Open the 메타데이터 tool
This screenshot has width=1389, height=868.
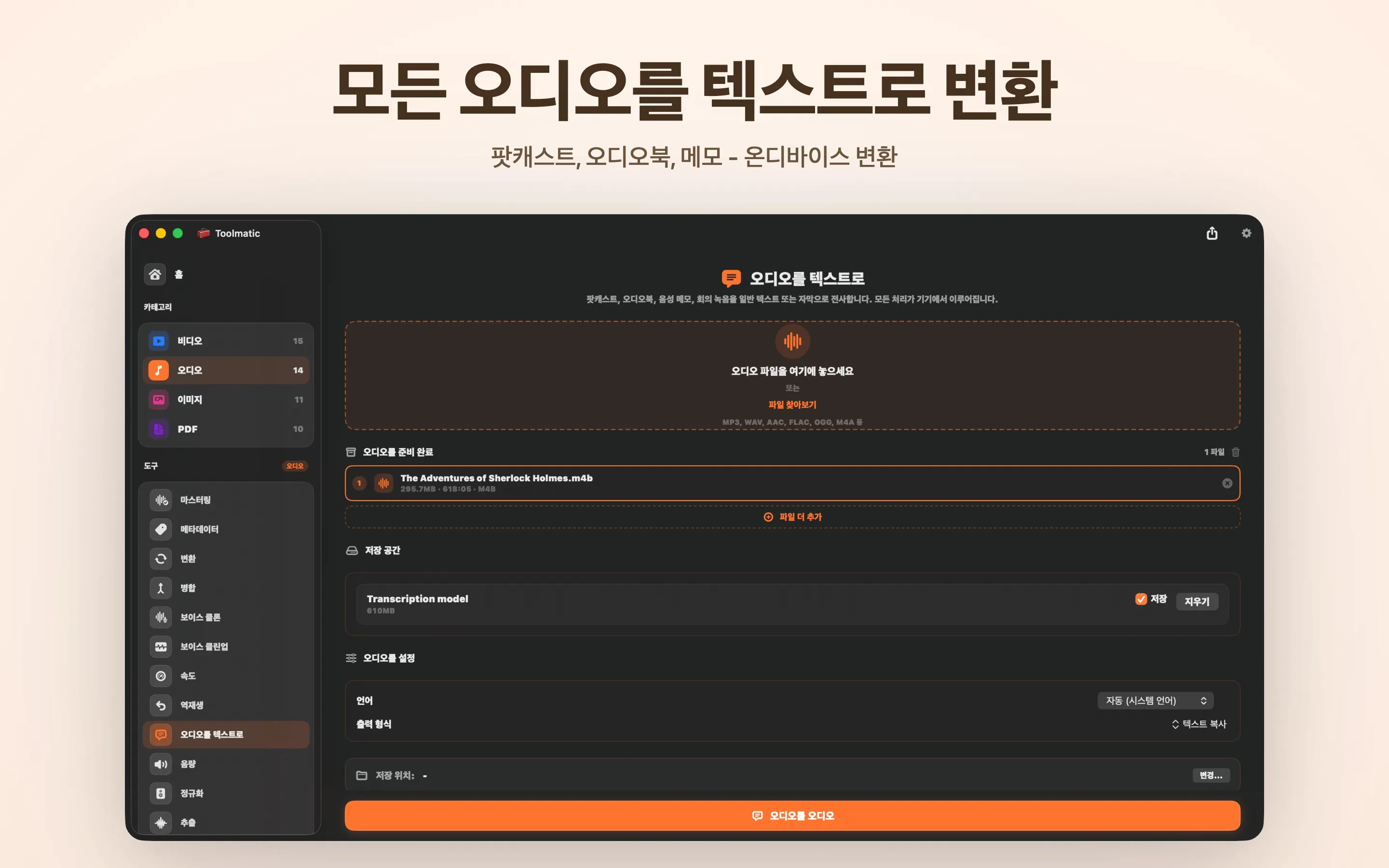tap(226, 529)
